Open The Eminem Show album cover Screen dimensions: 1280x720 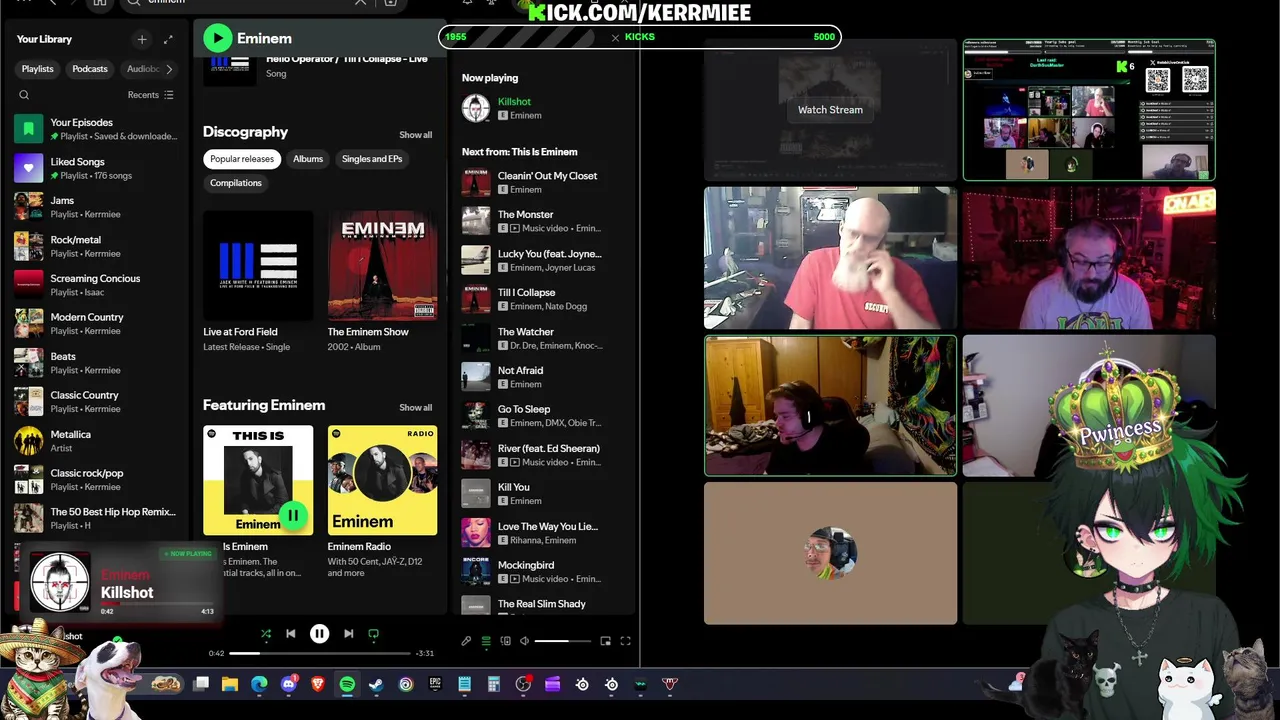pos(382,266)
